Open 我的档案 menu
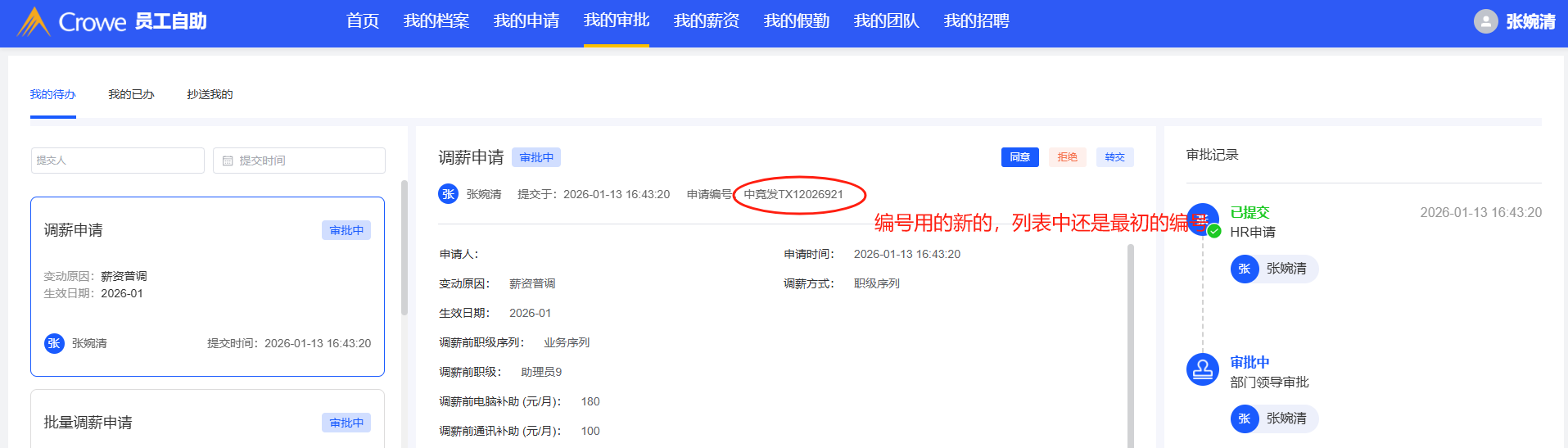Image resolution: width=1568 pixels, height=448 pixels. coord(436,21)
